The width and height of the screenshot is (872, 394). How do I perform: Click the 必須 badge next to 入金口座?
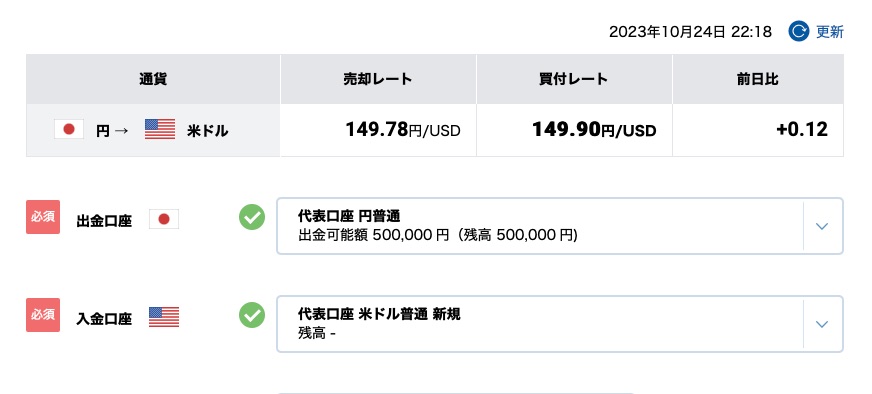pyautogui.click(x=43, y=315)
